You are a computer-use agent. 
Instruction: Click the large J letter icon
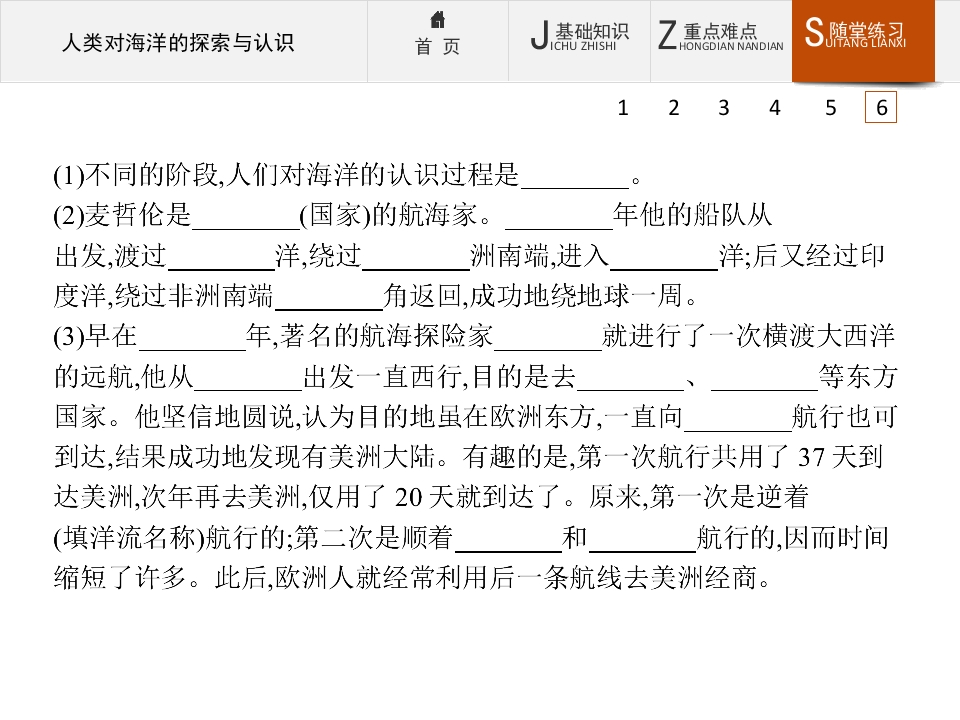(x=539, y=35)
